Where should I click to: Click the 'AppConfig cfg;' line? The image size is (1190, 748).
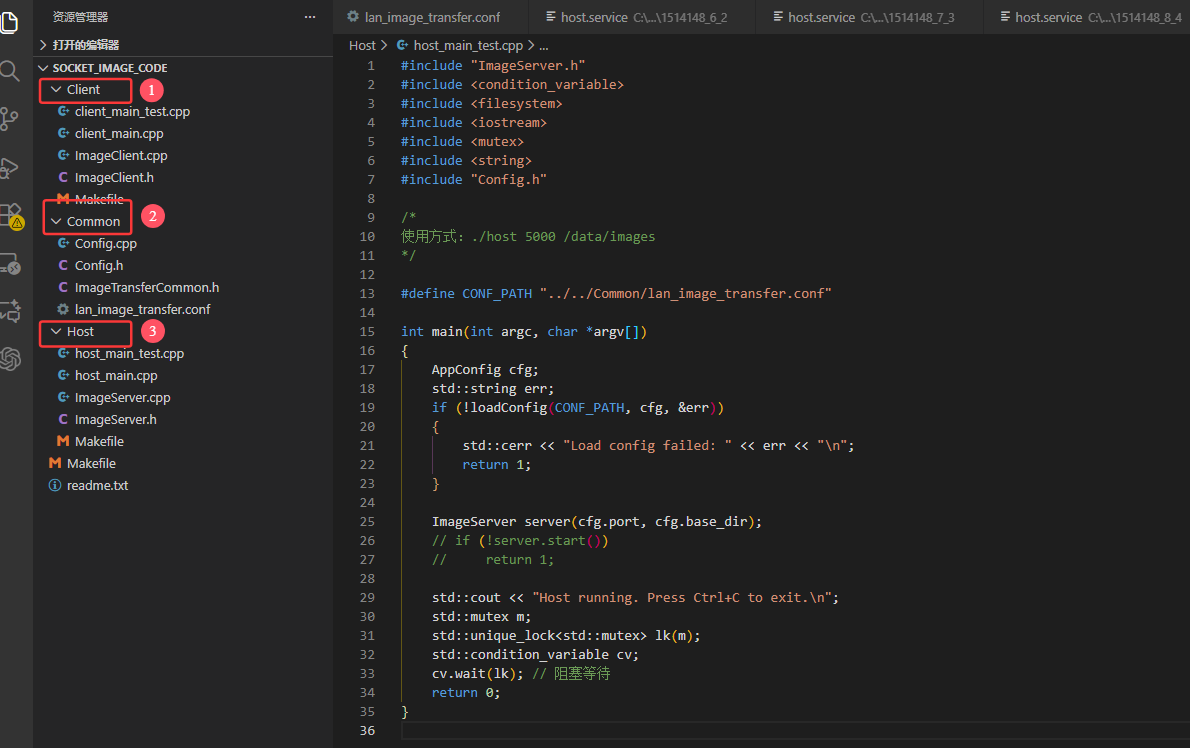[x=485, y=369]
